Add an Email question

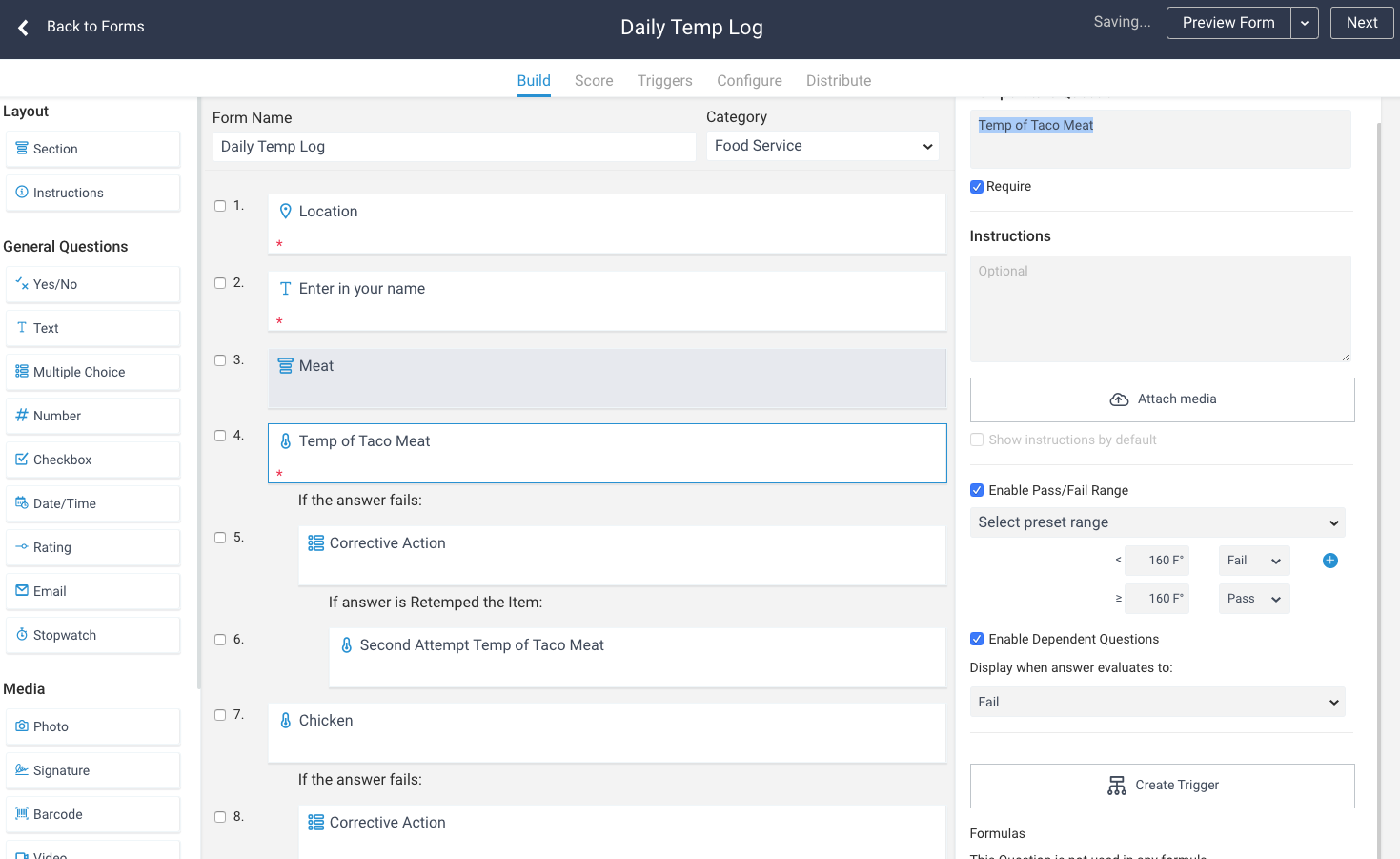pyautogui.click(x=92, y=591)
